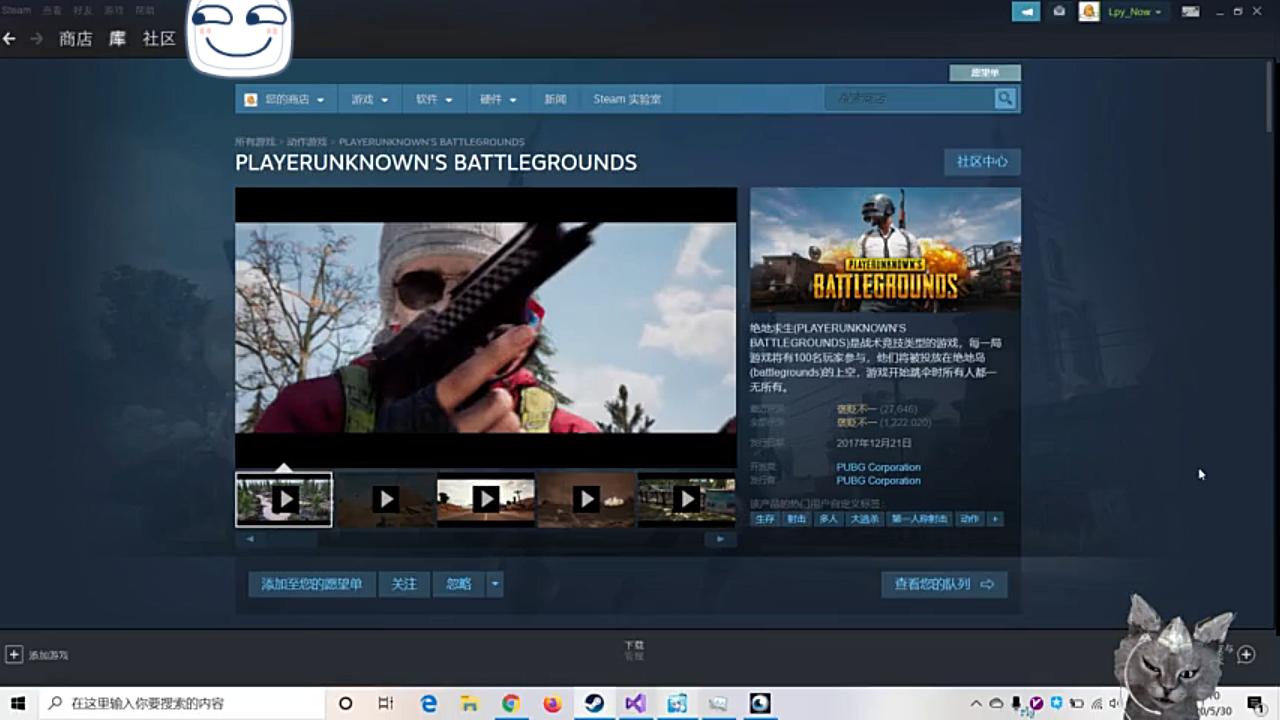The image size is (1280, 720).
Task: Click the store search magnifier icon
Action: (1005, 98)
